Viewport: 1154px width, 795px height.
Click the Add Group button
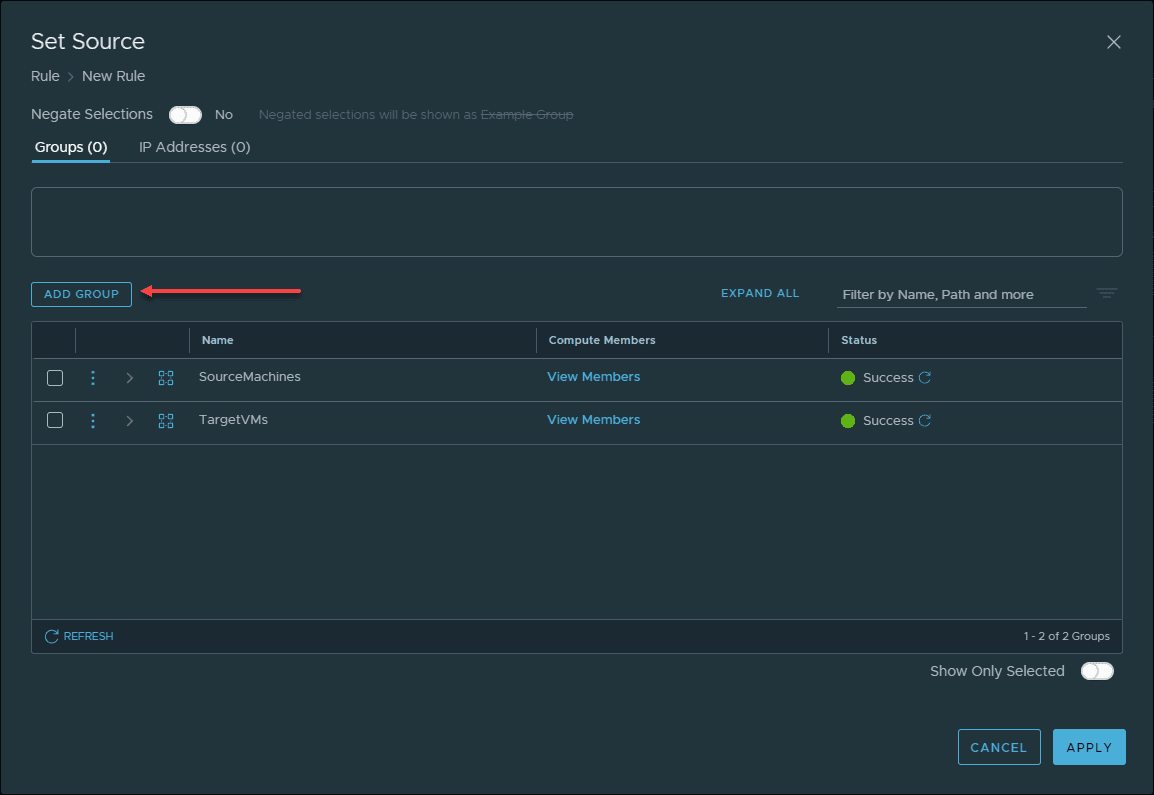tap(81, 294)
